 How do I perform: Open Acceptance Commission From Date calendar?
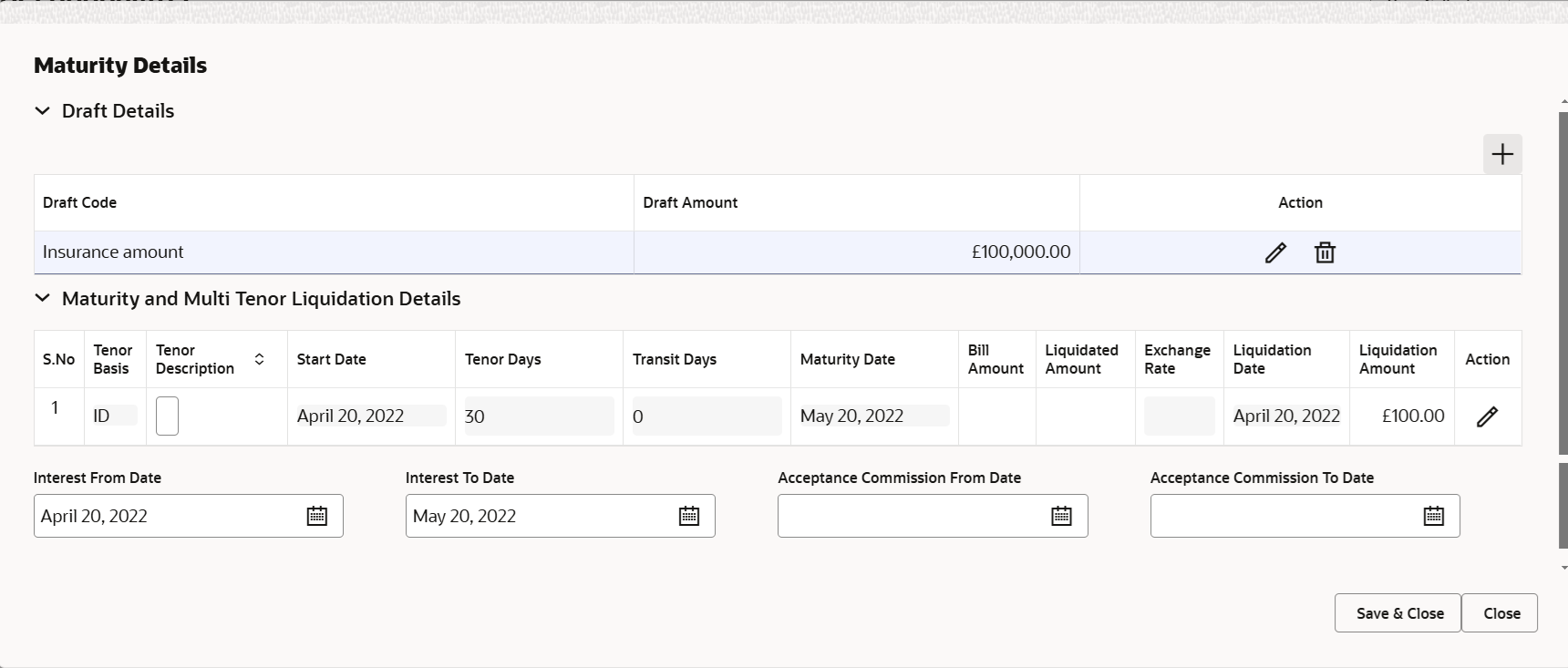pyautogui.click(x=1062, y=516)
